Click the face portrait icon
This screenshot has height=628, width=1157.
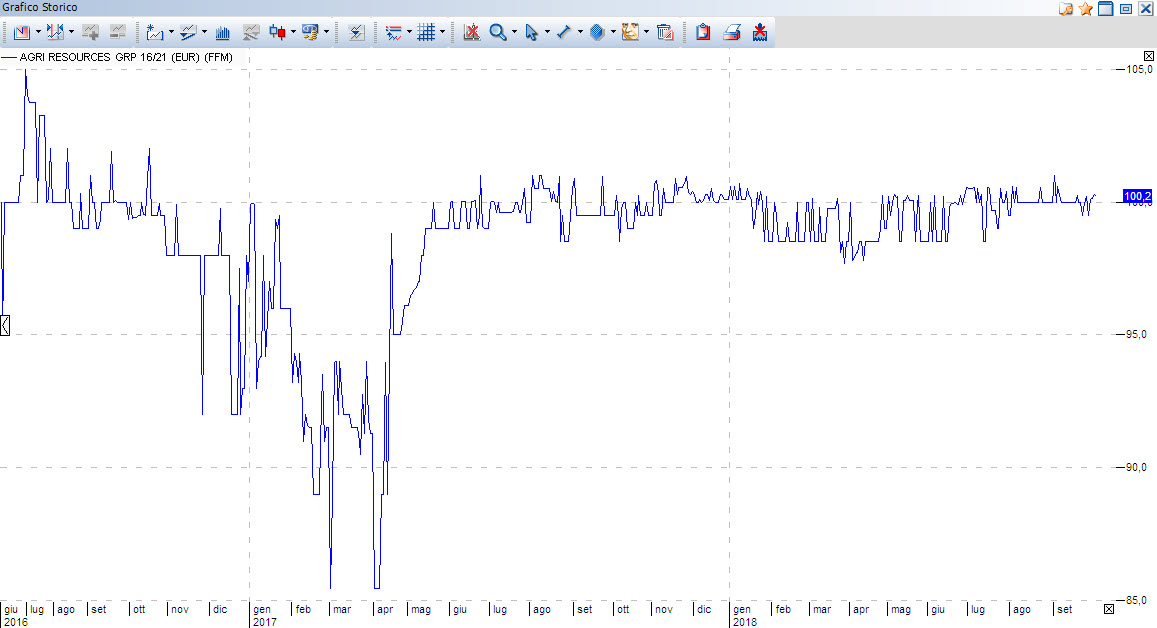coord(630,32)
